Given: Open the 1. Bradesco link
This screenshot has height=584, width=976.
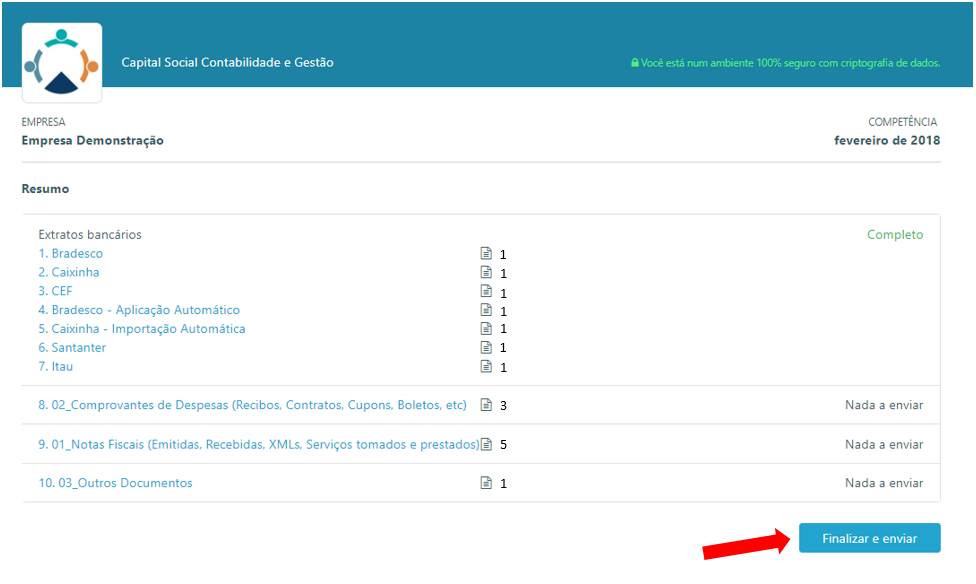Looking at the screenshot, I should pos(70,253).
